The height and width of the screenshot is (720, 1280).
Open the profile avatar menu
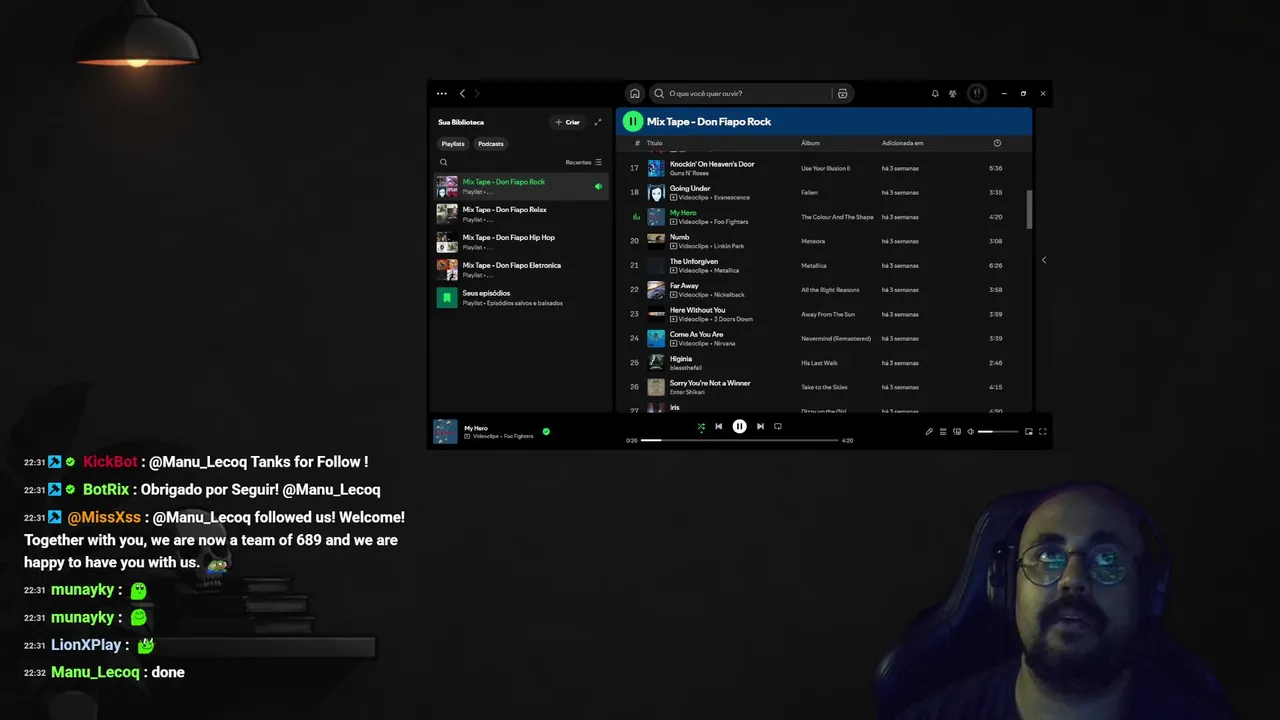pyautogui.click(x=977, y=93)
